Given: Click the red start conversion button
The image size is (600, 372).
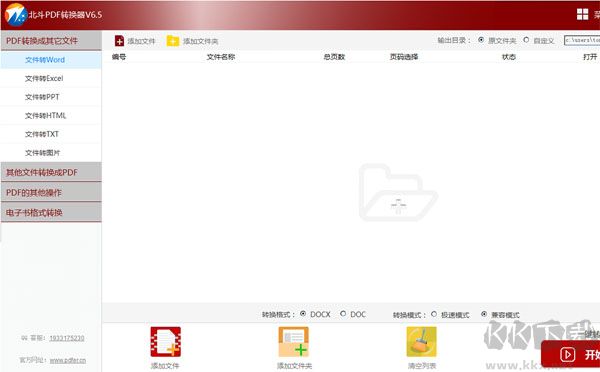Looking at the screenshot, I should [x=571, y=354].
